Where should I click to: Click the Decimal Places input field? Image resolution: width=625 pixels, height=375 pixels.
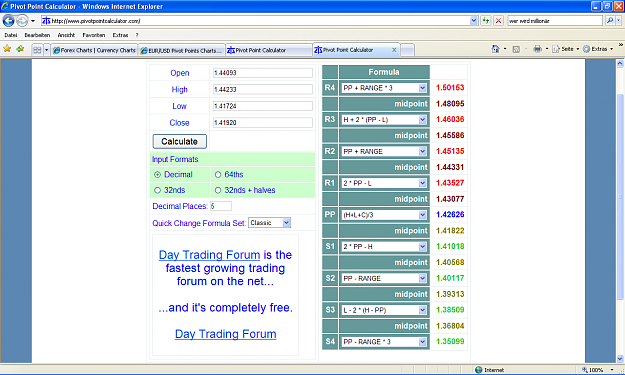[x=221, y=206]
